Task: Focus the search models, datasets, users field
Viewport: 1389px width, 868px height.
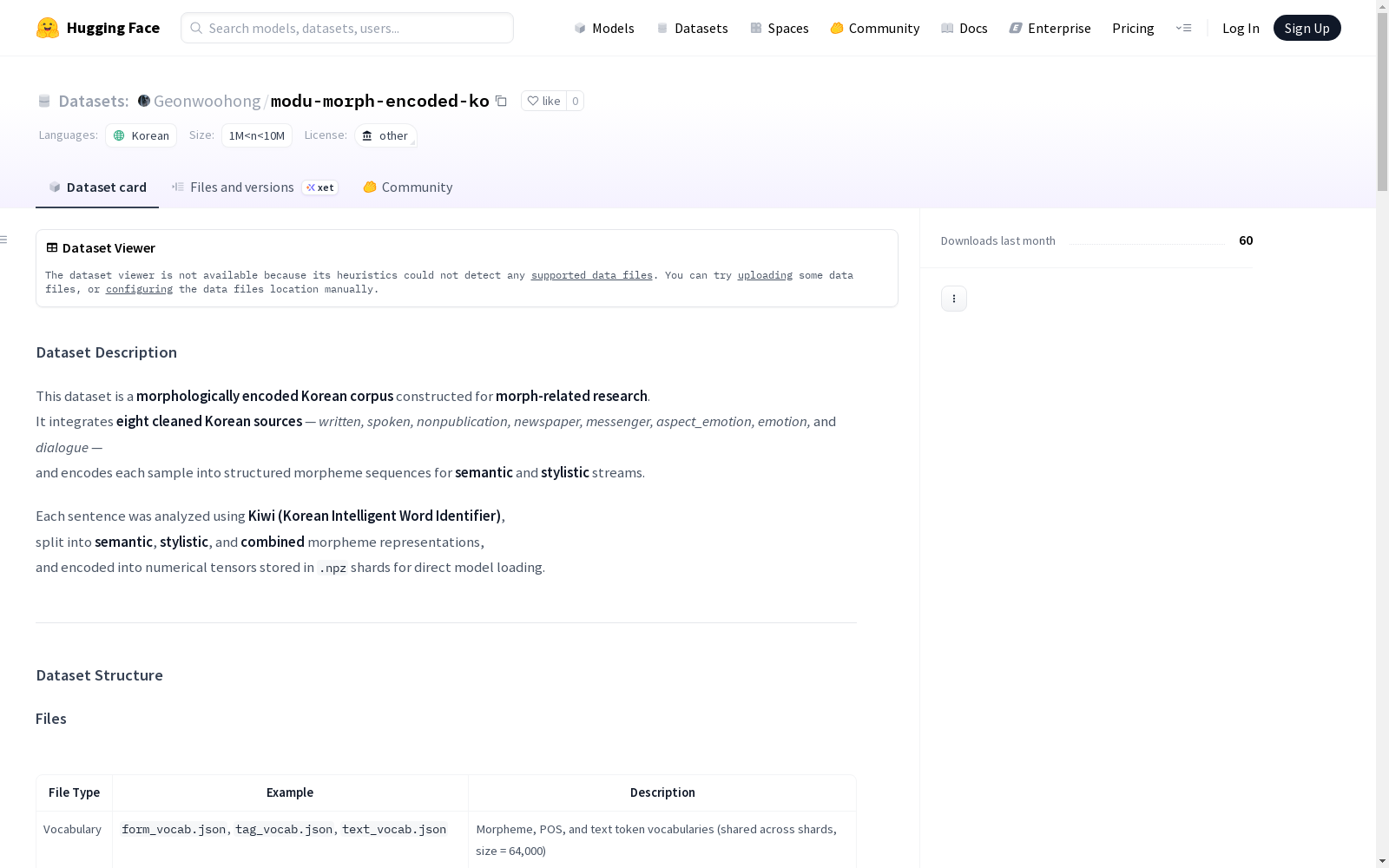Action: click(x=347, y=28)
